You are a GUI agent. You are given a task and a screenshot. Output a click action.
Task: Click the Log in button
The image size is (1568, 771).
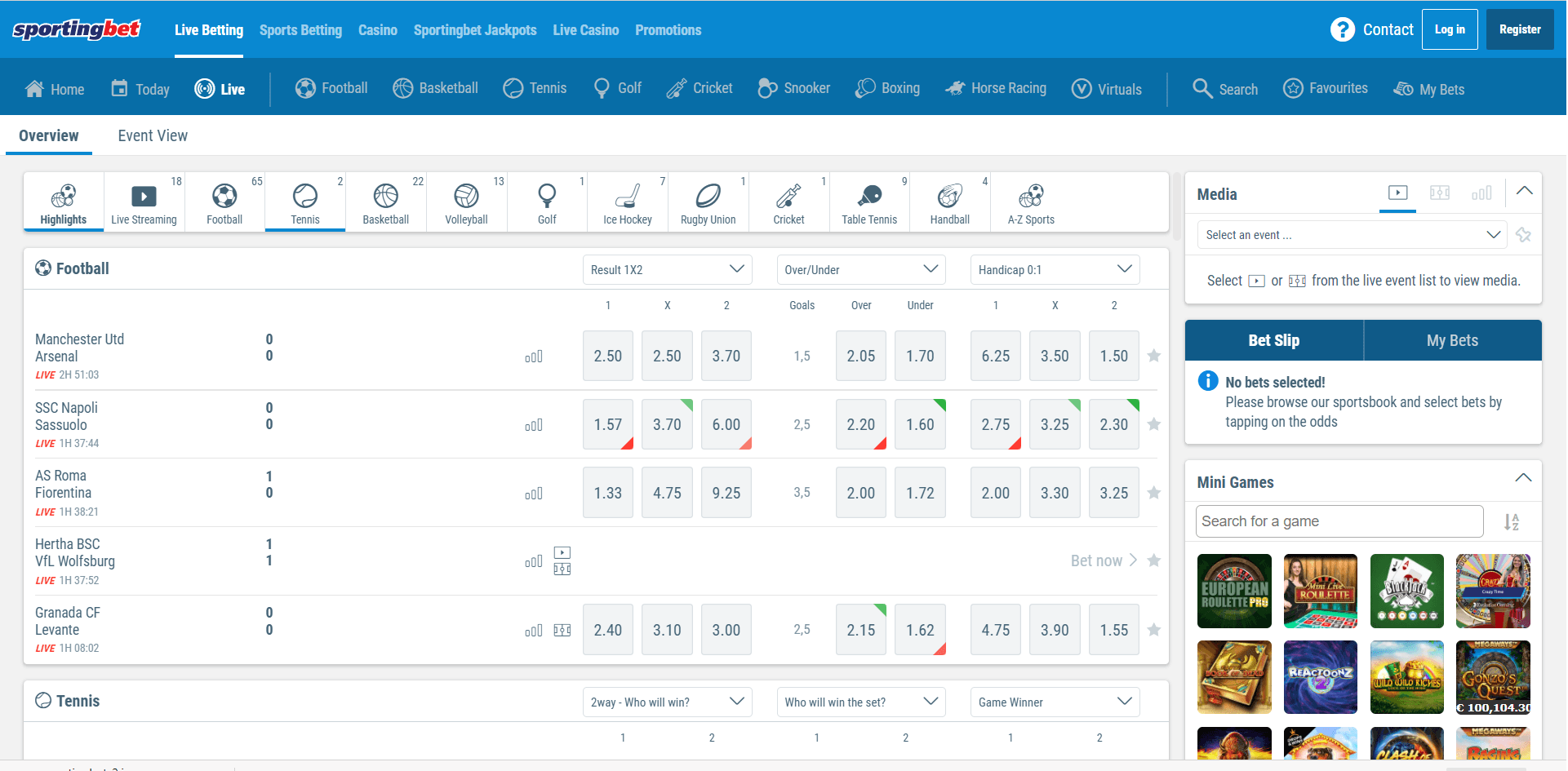tap(1450, 29)
